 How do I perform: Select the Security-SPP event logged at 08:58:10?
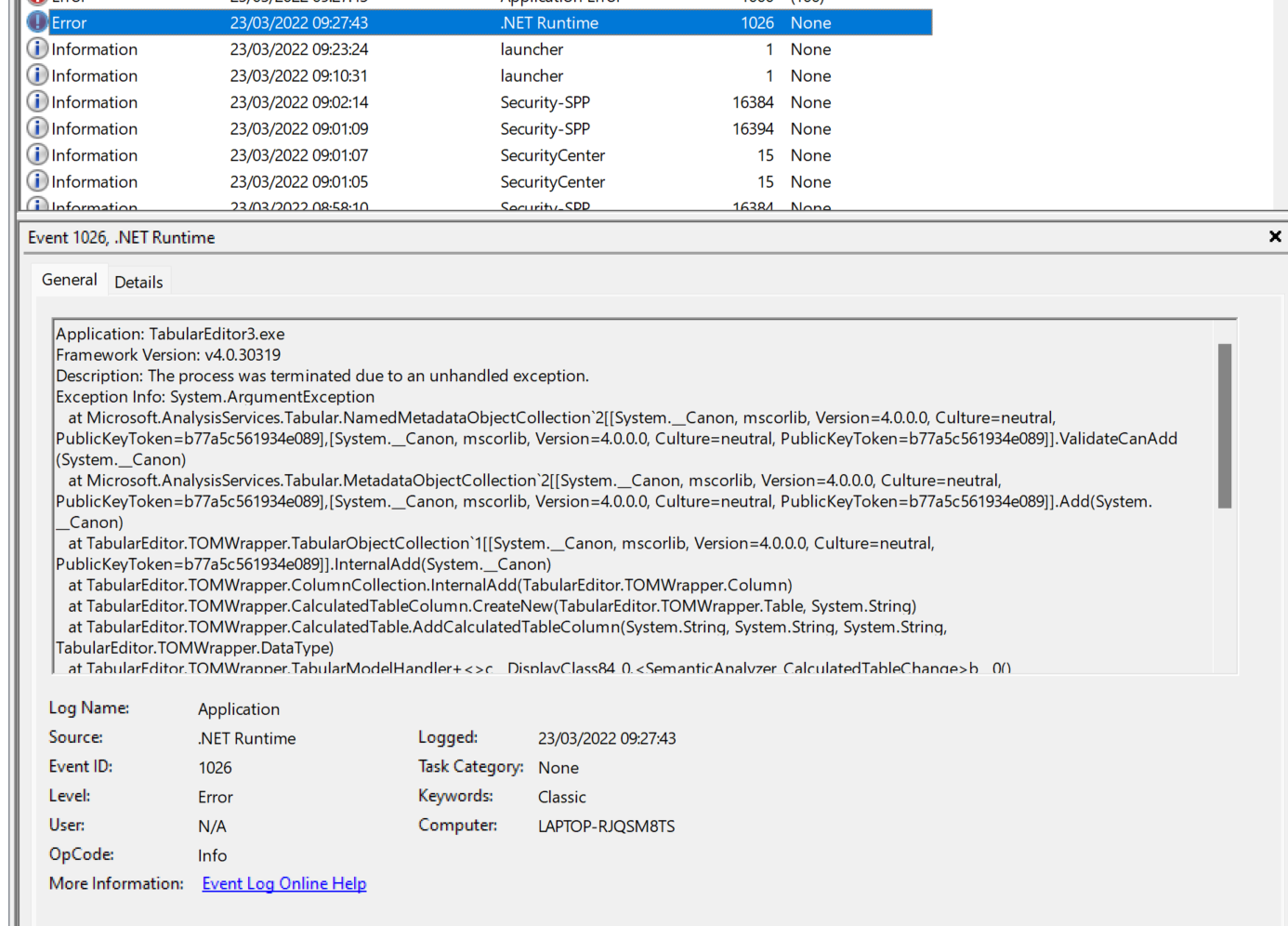372,205
